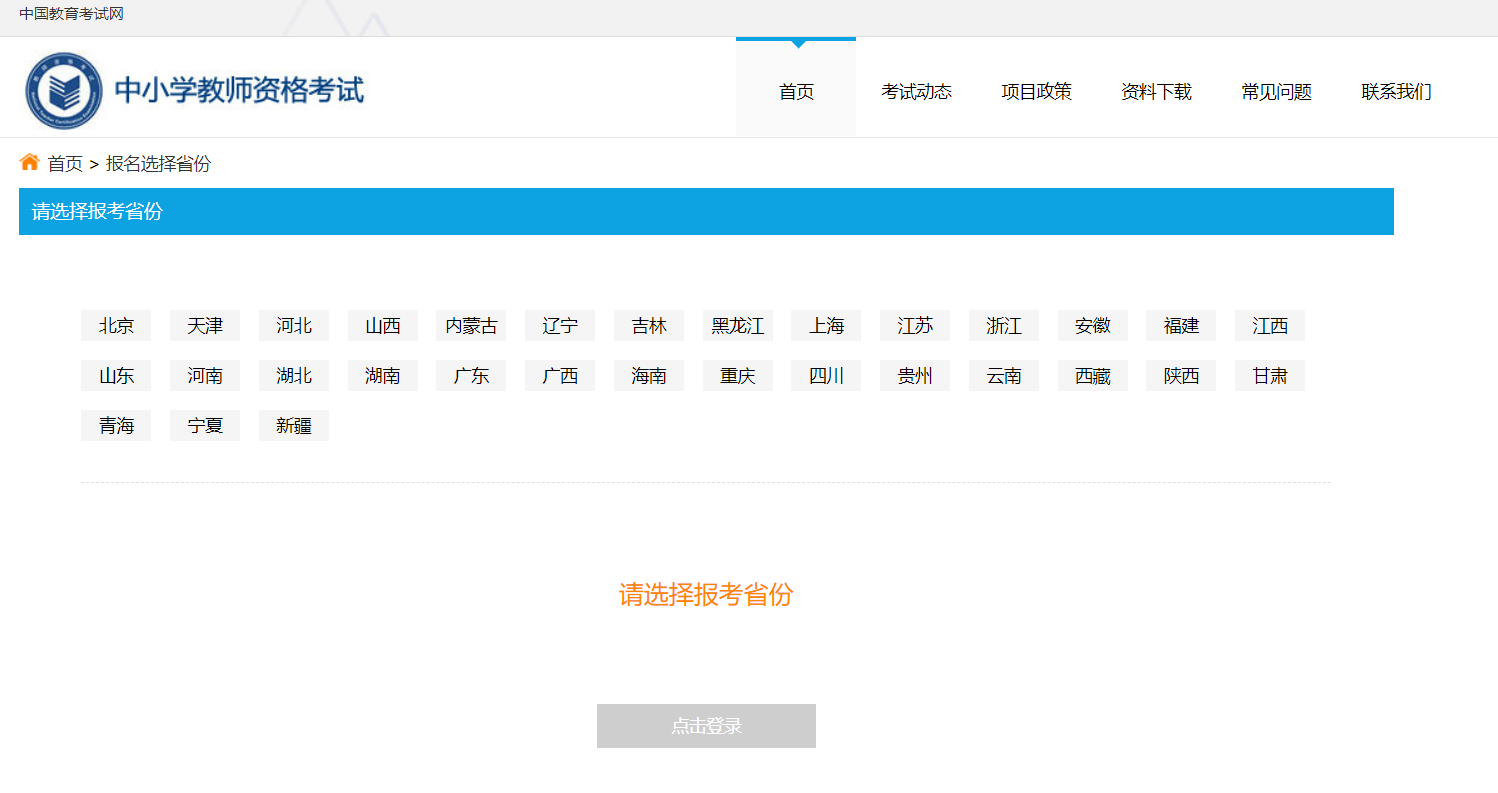Select 广东 from the province list
Viewport: 1498px width, 793px height.
point(471,376)
